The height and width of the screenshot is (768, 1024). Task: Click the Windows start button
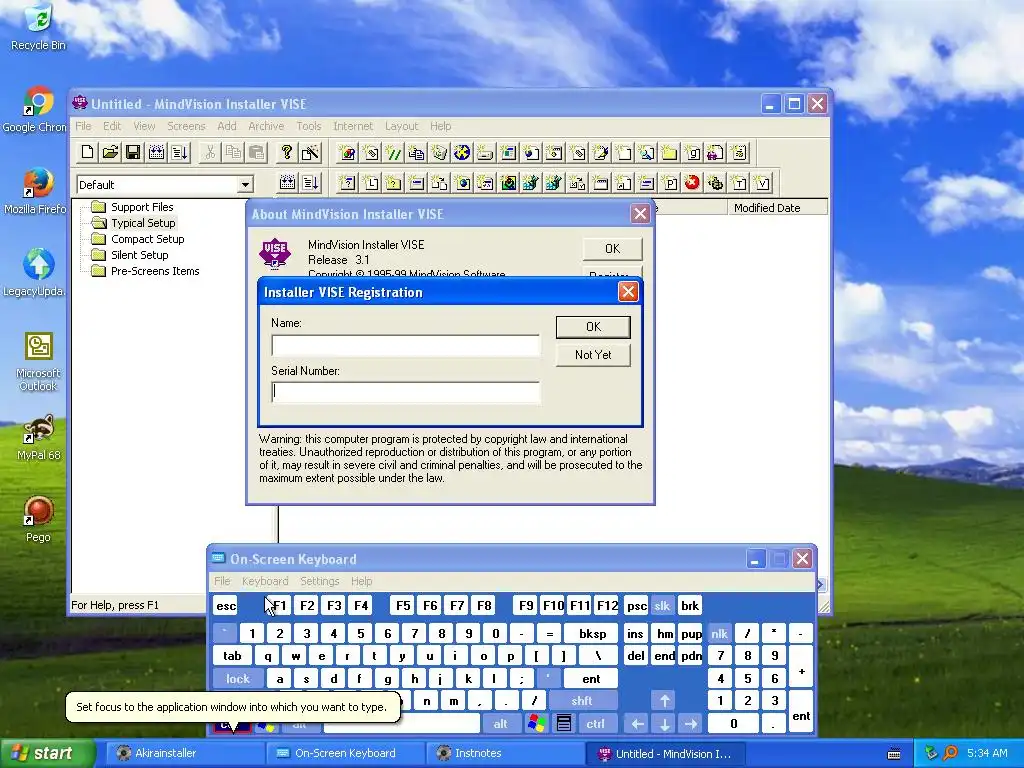pyautogui.click(x=46, y=754)
